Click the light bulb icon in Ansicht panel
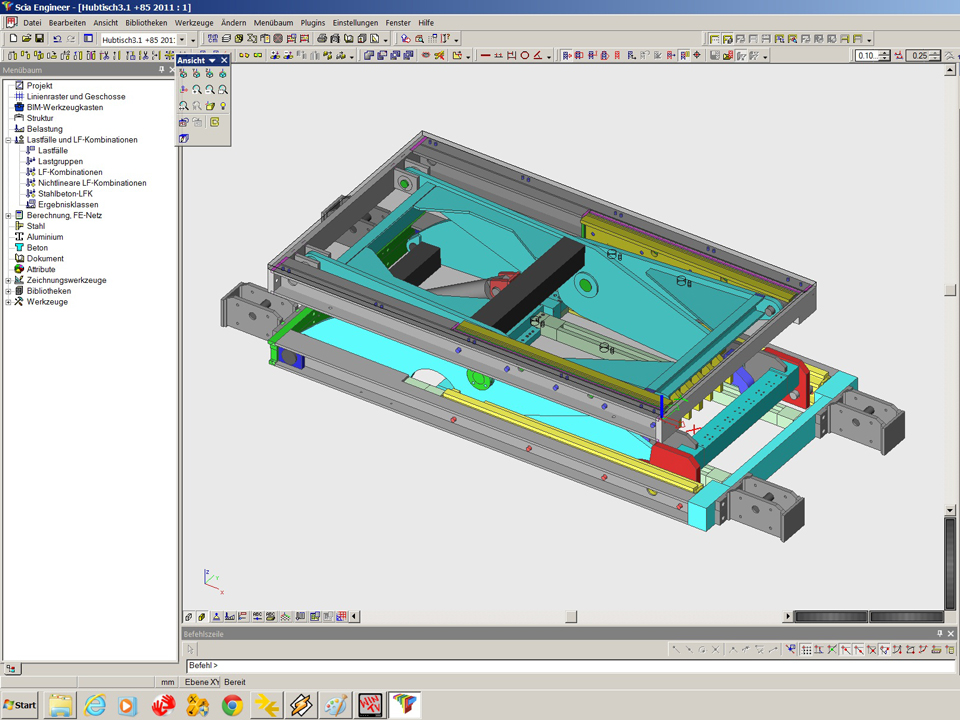This screenshot has height=720, width=960. point(223,105)
